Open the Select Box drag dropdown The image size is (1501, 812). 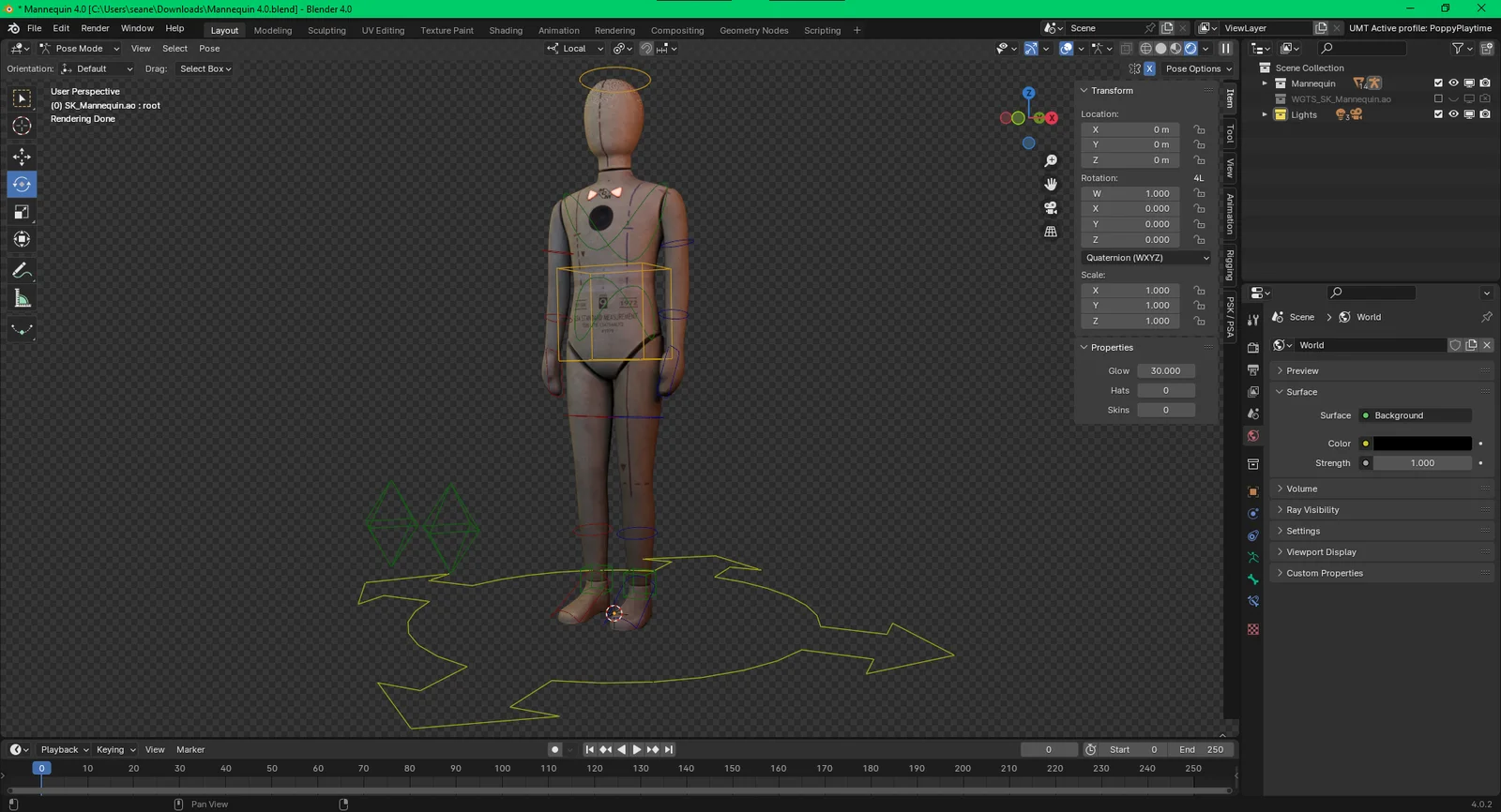tap(205, 68)
